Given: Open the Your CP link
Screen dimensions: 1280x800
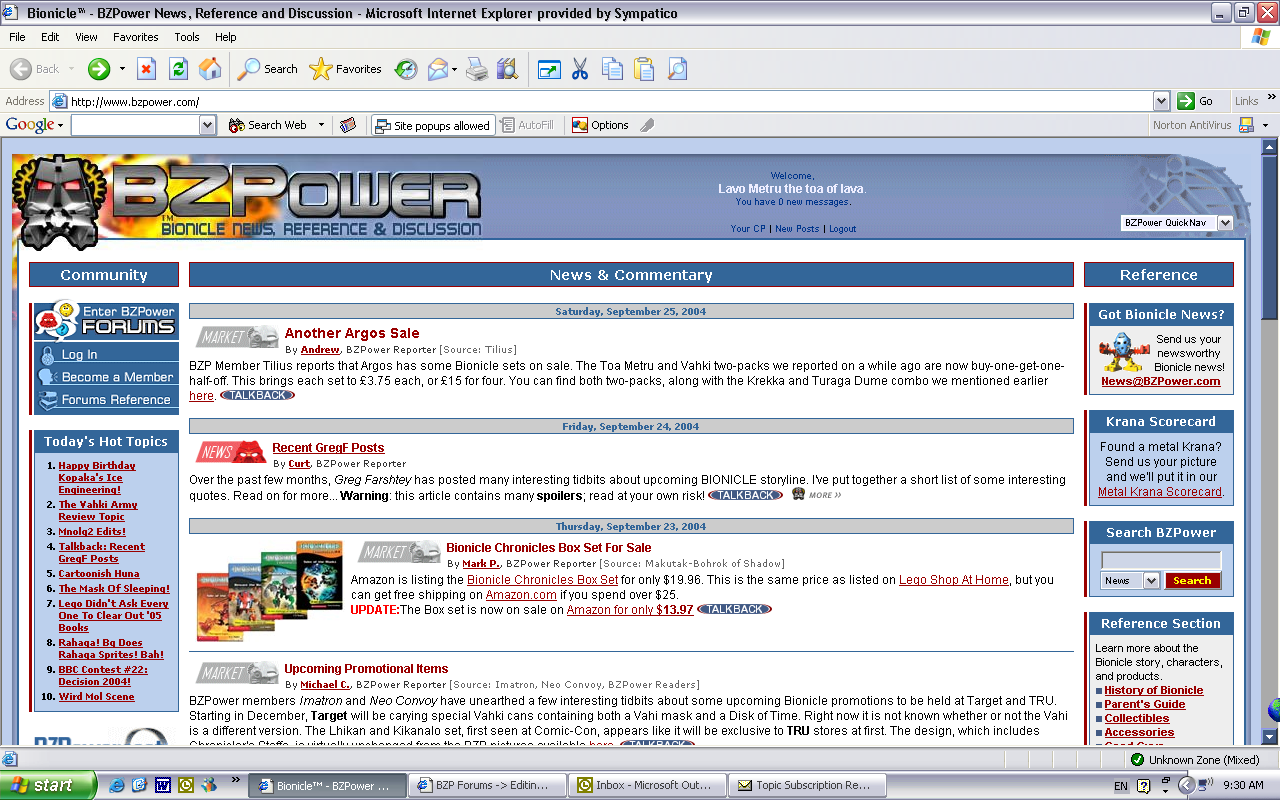Looking at the screenshot, I should tap(748, 229).
